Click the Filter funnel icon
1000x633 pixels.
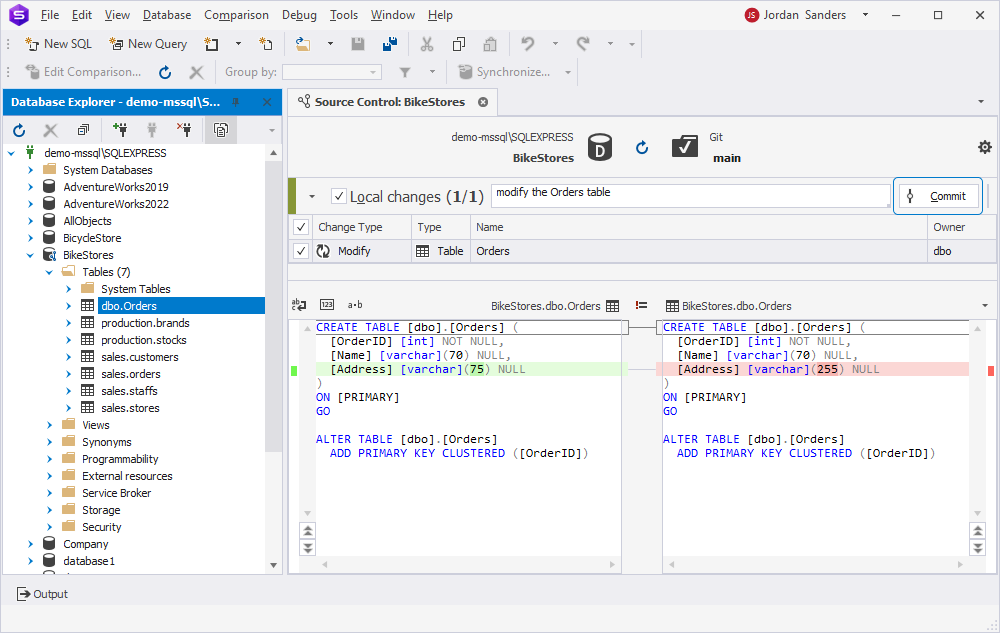(x=405, y=72)
